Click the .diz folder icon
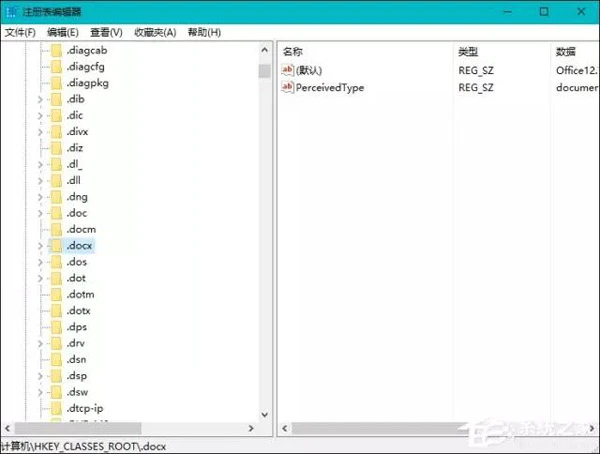This screenshot has height=454, width=600. [56, 148]
